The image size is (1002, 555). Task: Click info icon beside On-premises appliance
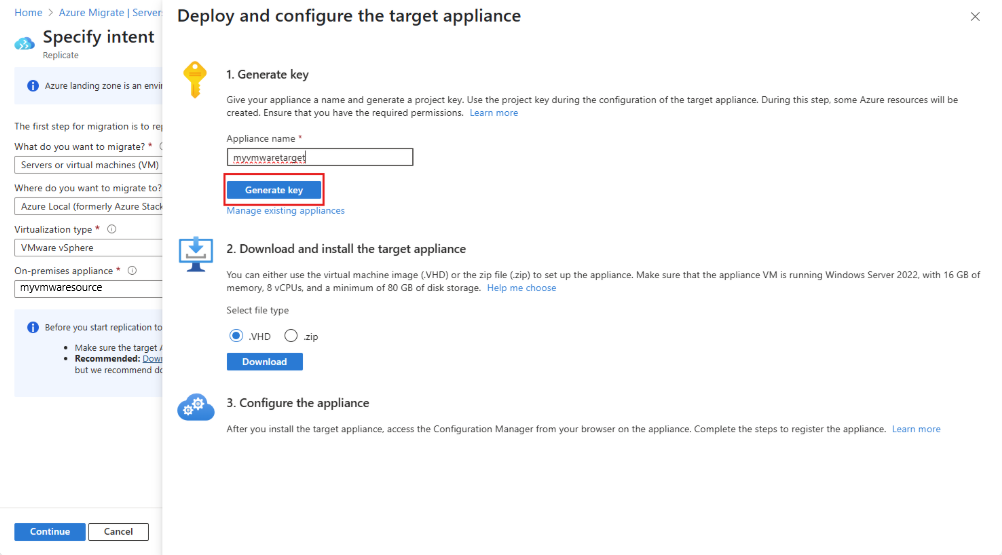click(132, 271)
